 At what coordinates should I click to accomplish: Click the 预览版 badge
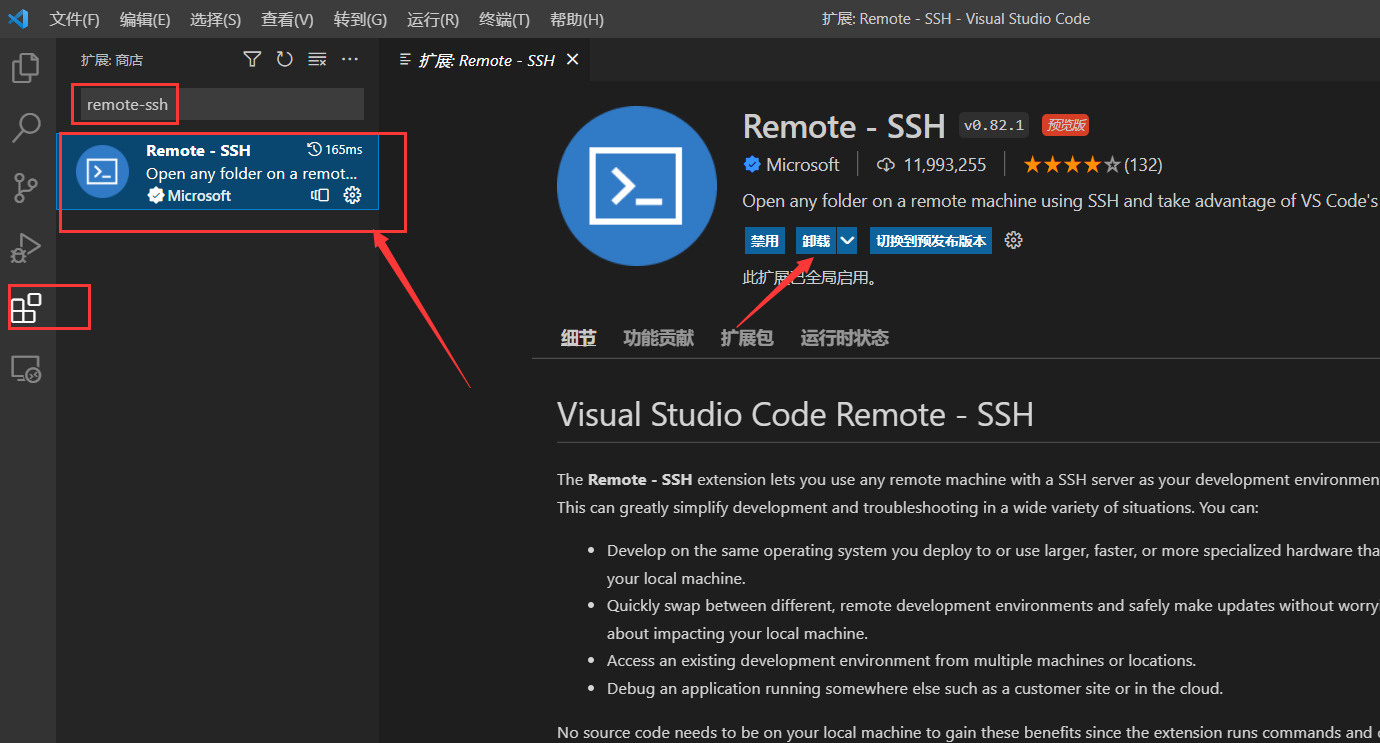(x=1065, y=125)
